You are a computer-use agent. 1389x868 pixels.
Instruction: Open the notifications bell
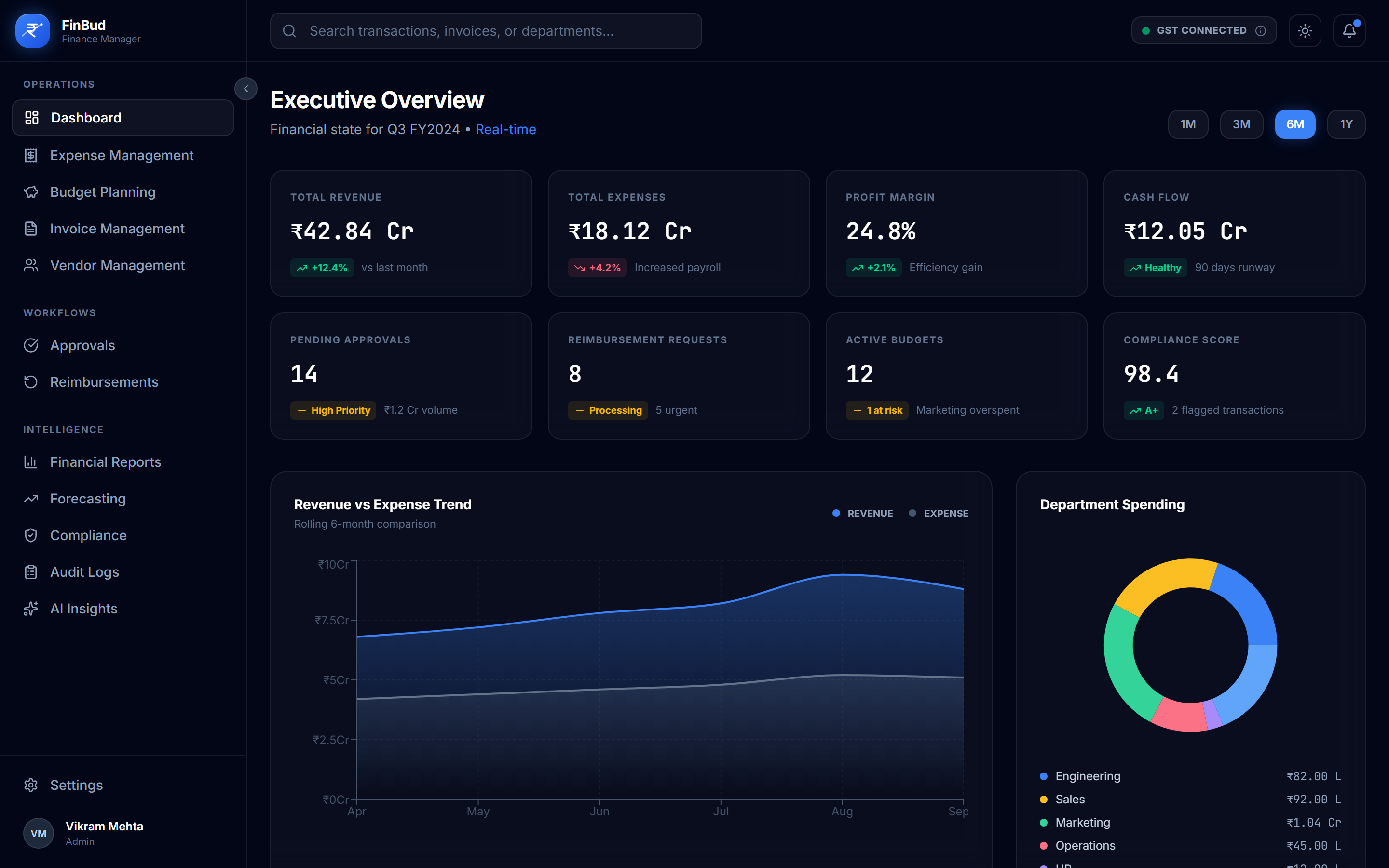(1349, 30)
